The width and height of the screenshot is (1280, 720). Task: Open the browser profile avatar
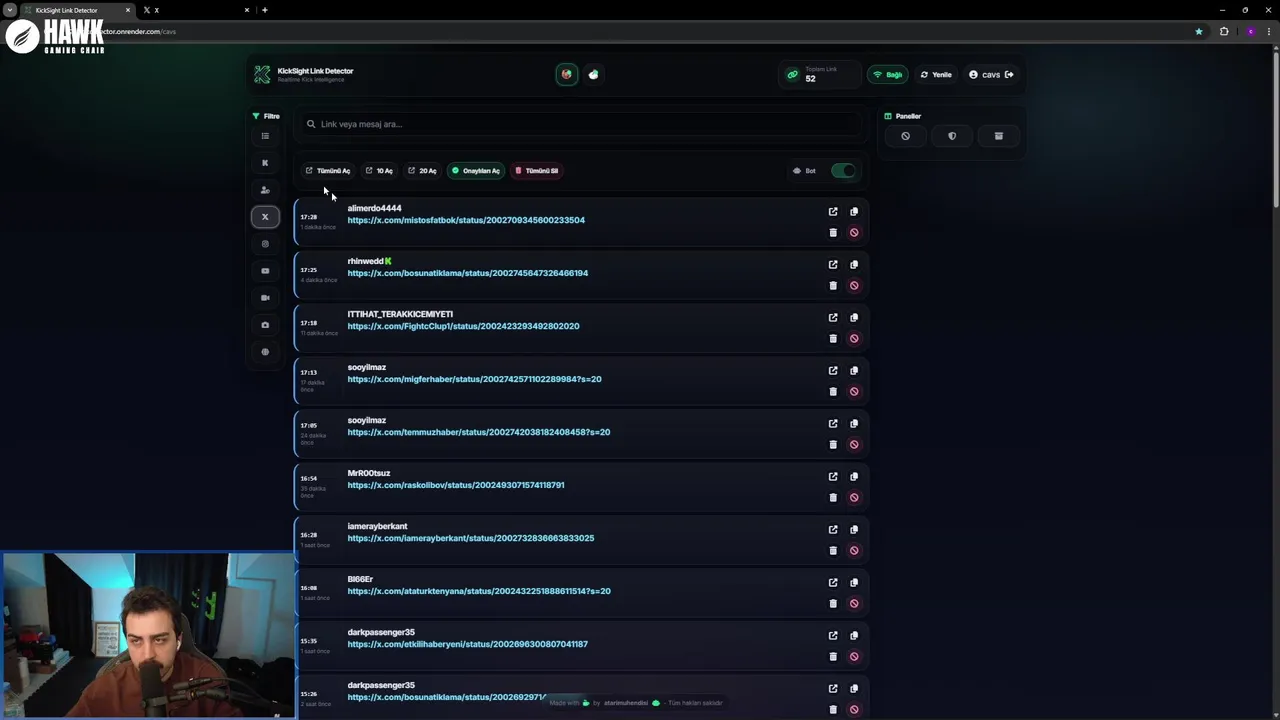pyautogui.click(x=1250, y=32)
